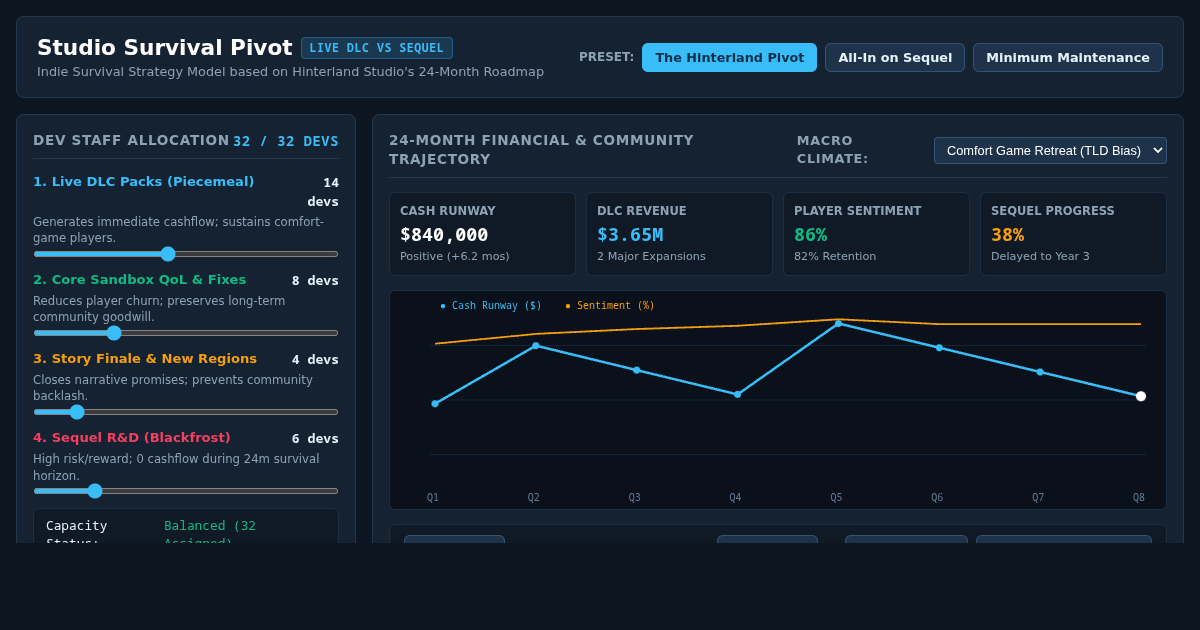Select the 38% sequel progress value
Viewport: 1200px width, 630px height.
point(1008,235)
